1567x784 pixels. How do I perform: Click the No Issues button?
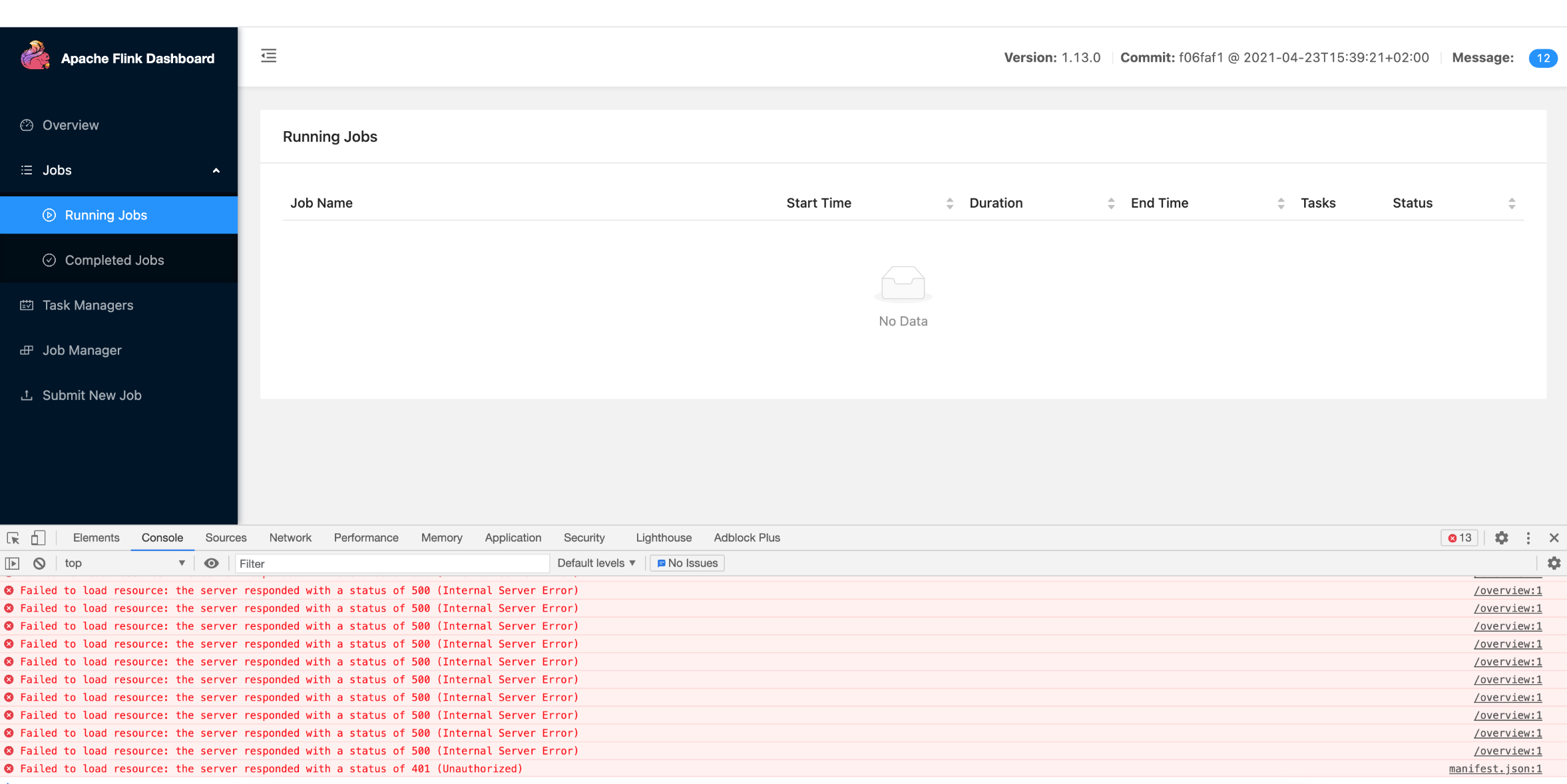click(x=688, y=563)
